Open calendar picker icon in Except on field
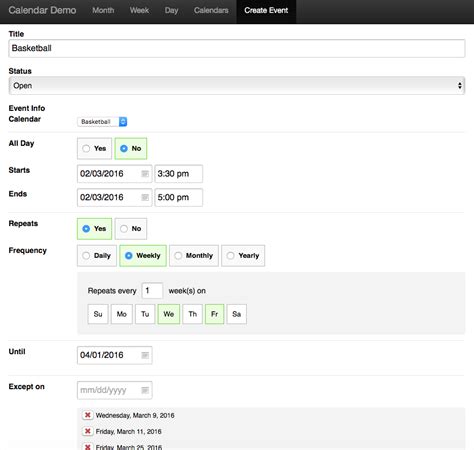 click(145, 390)
